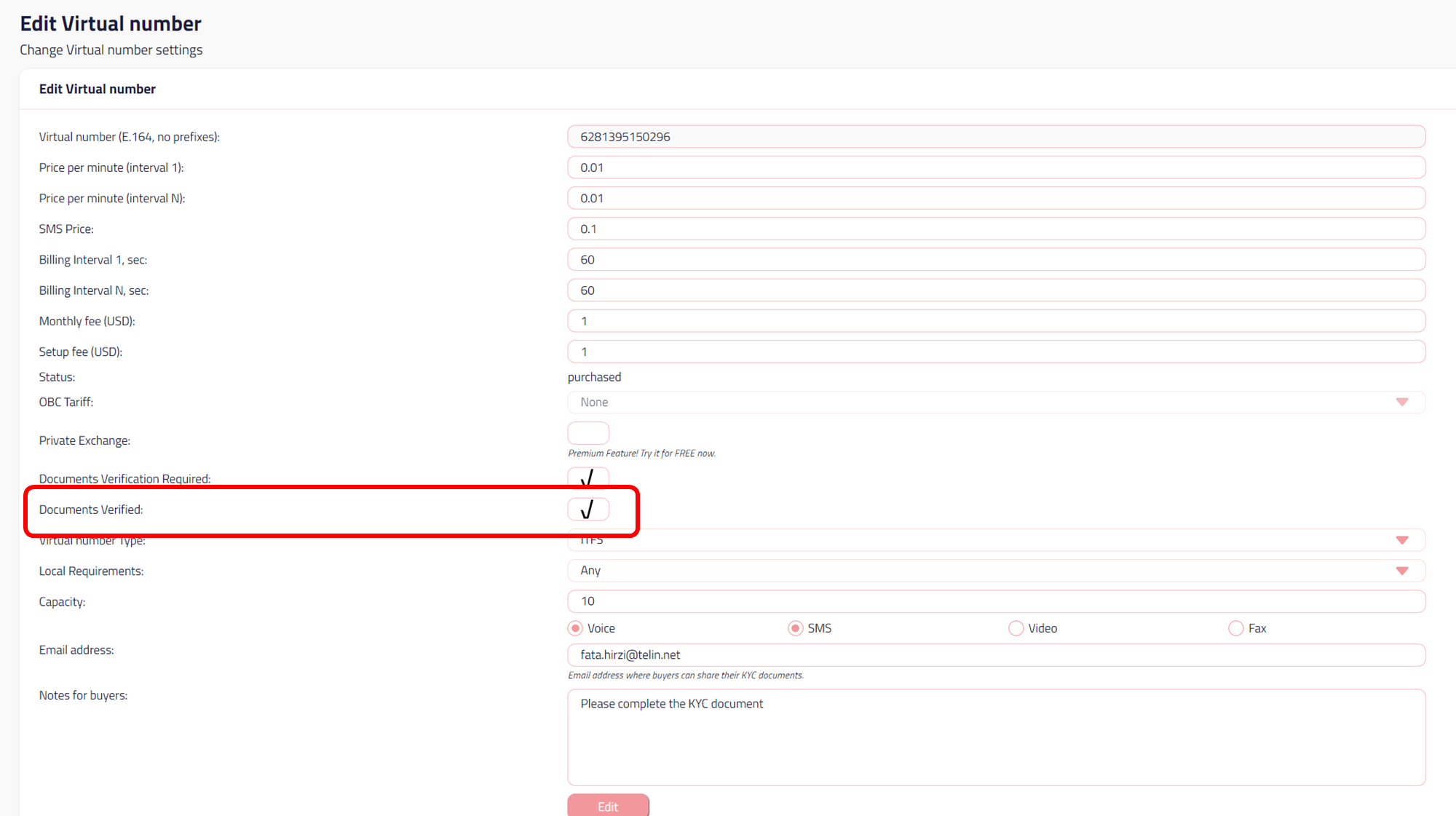The image size is (1456, 816).
Task: Select the Voice radio button
Action: 575,628
